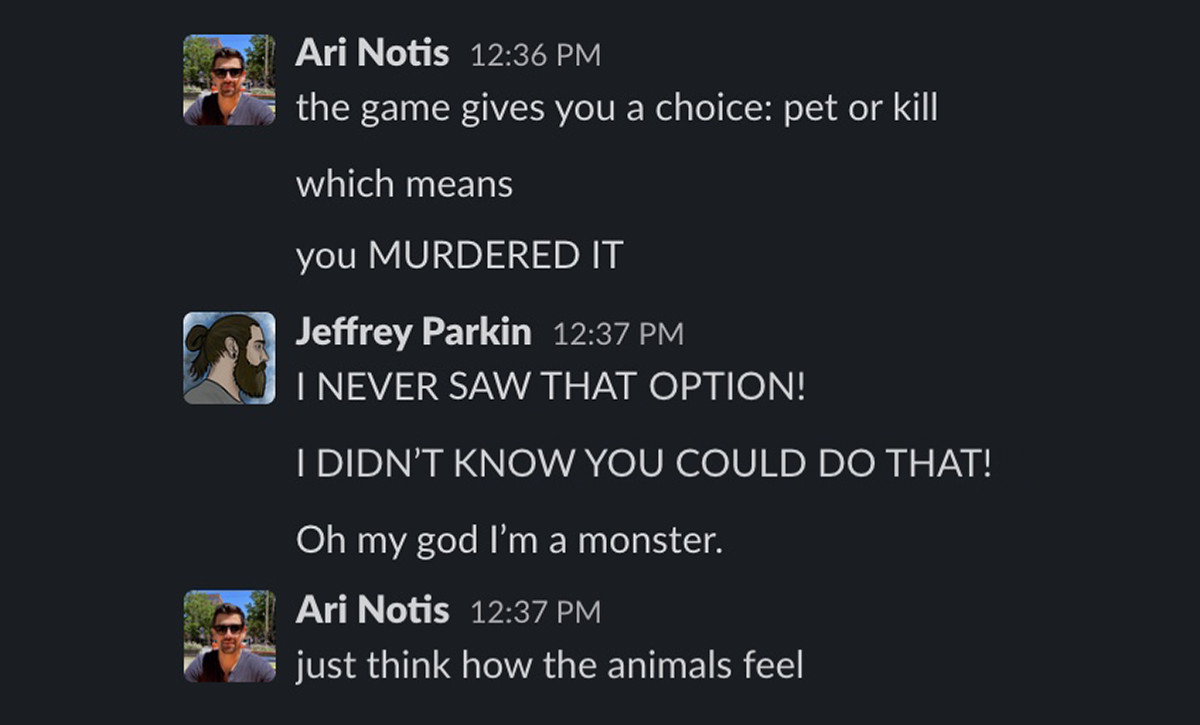The height and width of the screenshot is (725, 1200).
Task: Select the 'the game gives you a choice' message
Action: pyautogui.click(x=616, y=109)
